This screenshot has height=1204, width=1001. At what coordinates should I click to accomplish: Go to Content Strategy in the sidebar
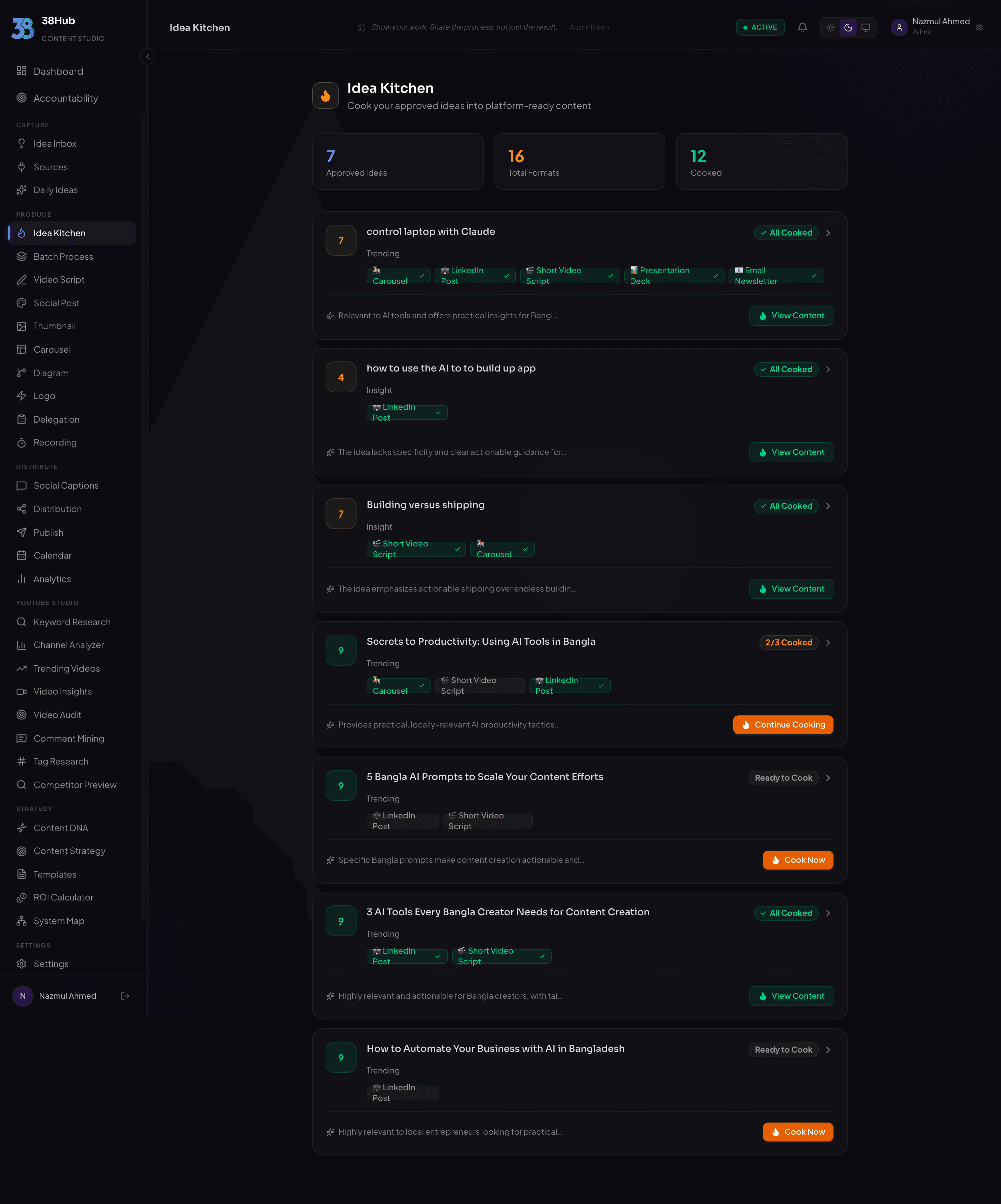click(69, 851)
